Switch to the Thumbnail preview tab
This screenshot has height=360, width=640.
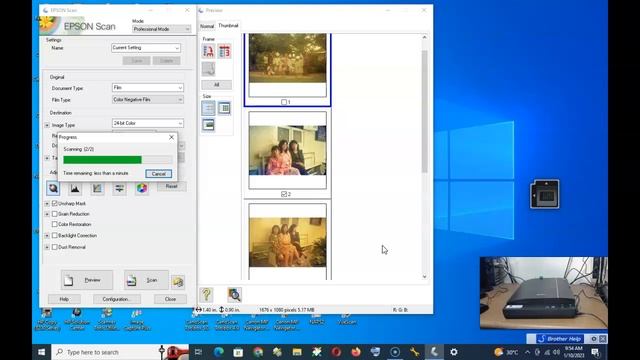[228, 25]
